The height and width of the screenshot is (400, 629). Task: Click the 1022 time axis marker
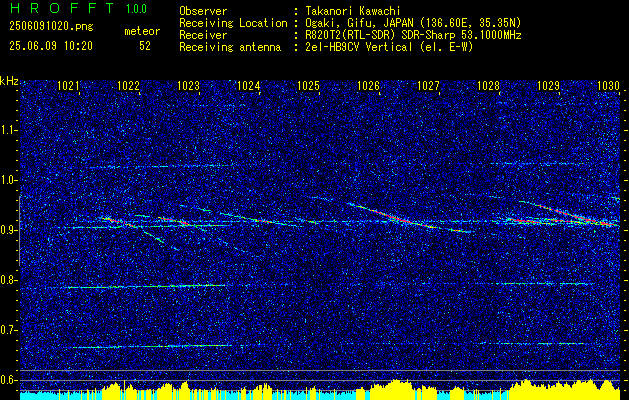tap(128, 85)
